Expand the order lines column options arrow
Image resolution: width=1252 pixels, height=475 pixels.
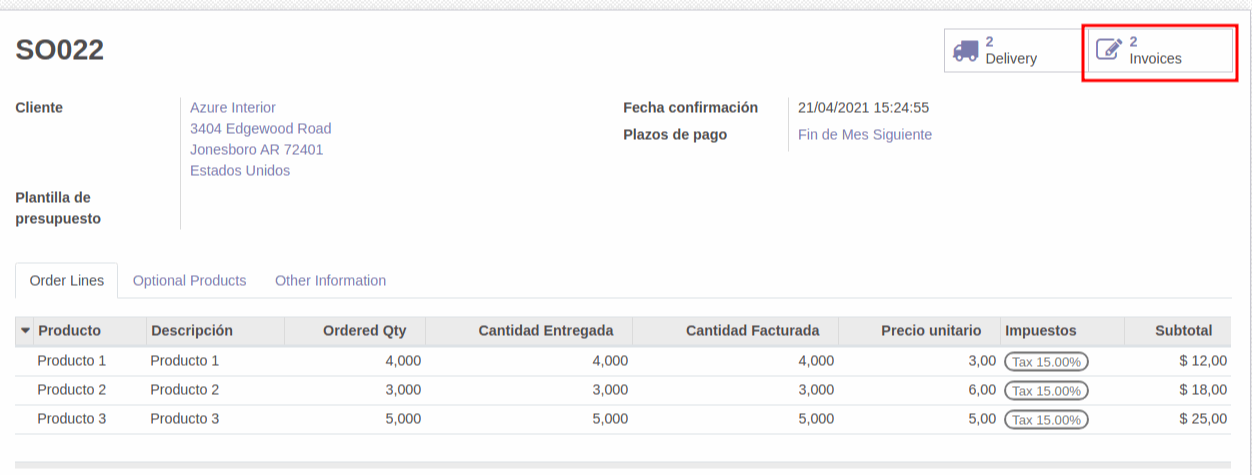click(24, 330)
